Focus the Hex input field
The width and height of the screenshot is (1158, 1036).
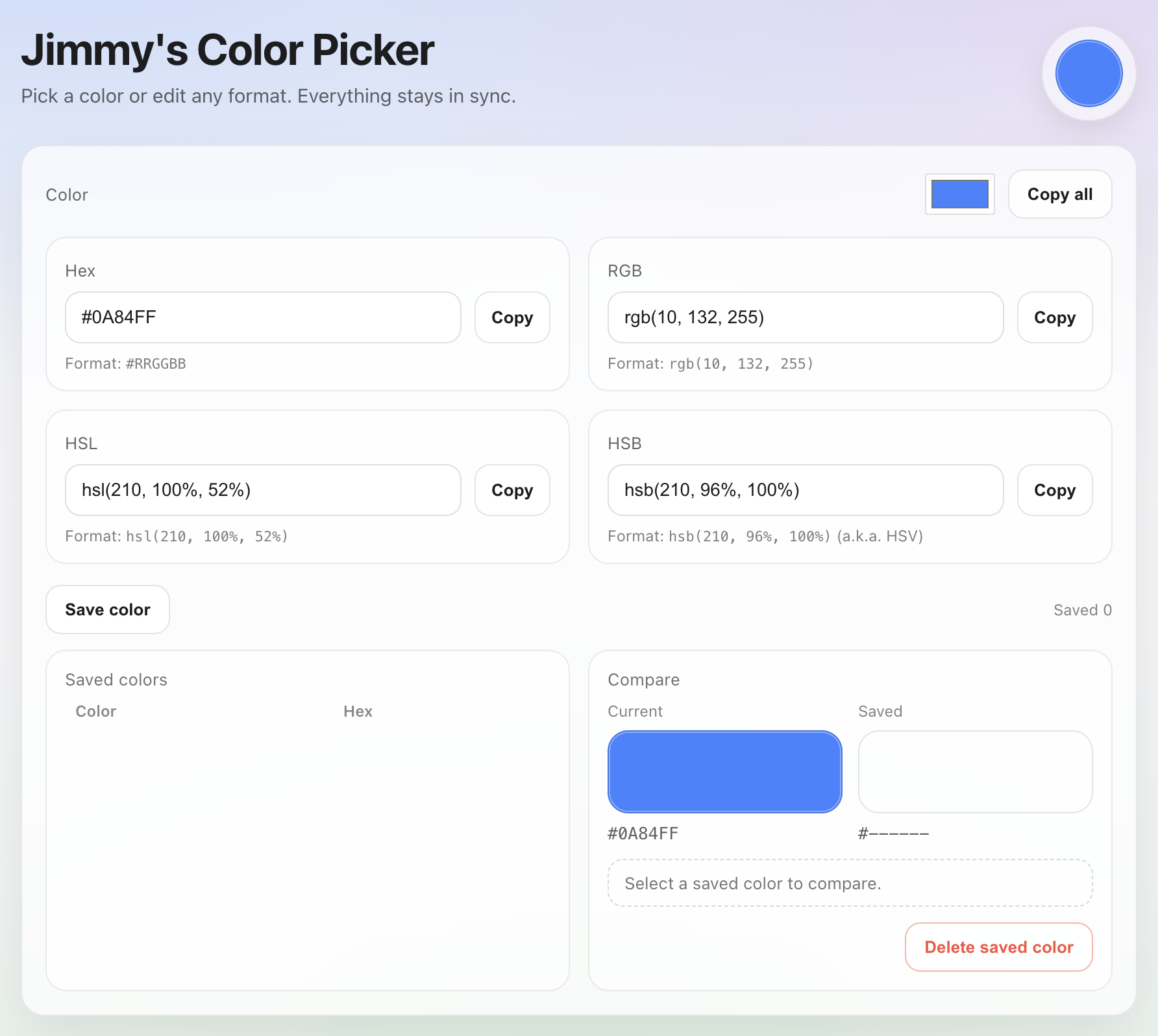coord(263,317)
